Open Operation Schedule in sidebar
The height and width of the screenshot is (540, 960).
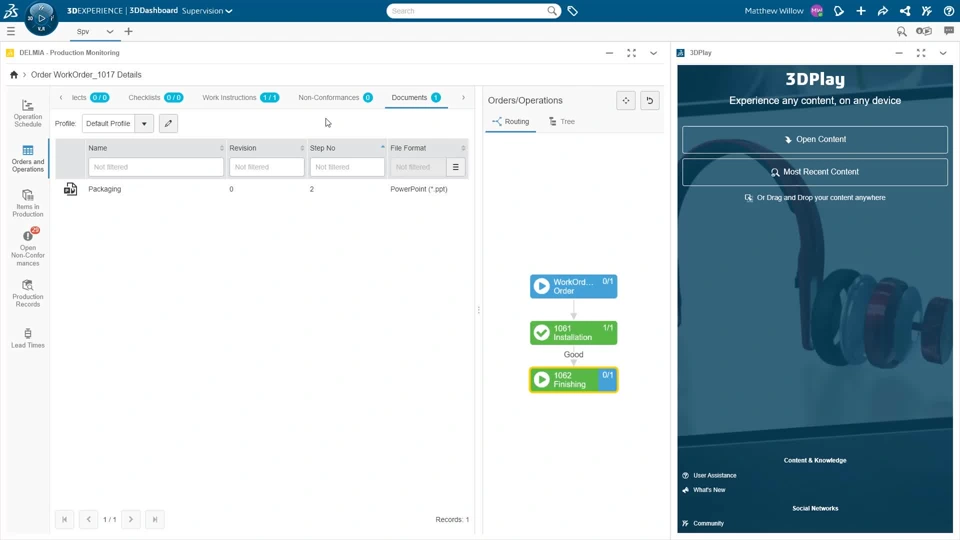28,114
